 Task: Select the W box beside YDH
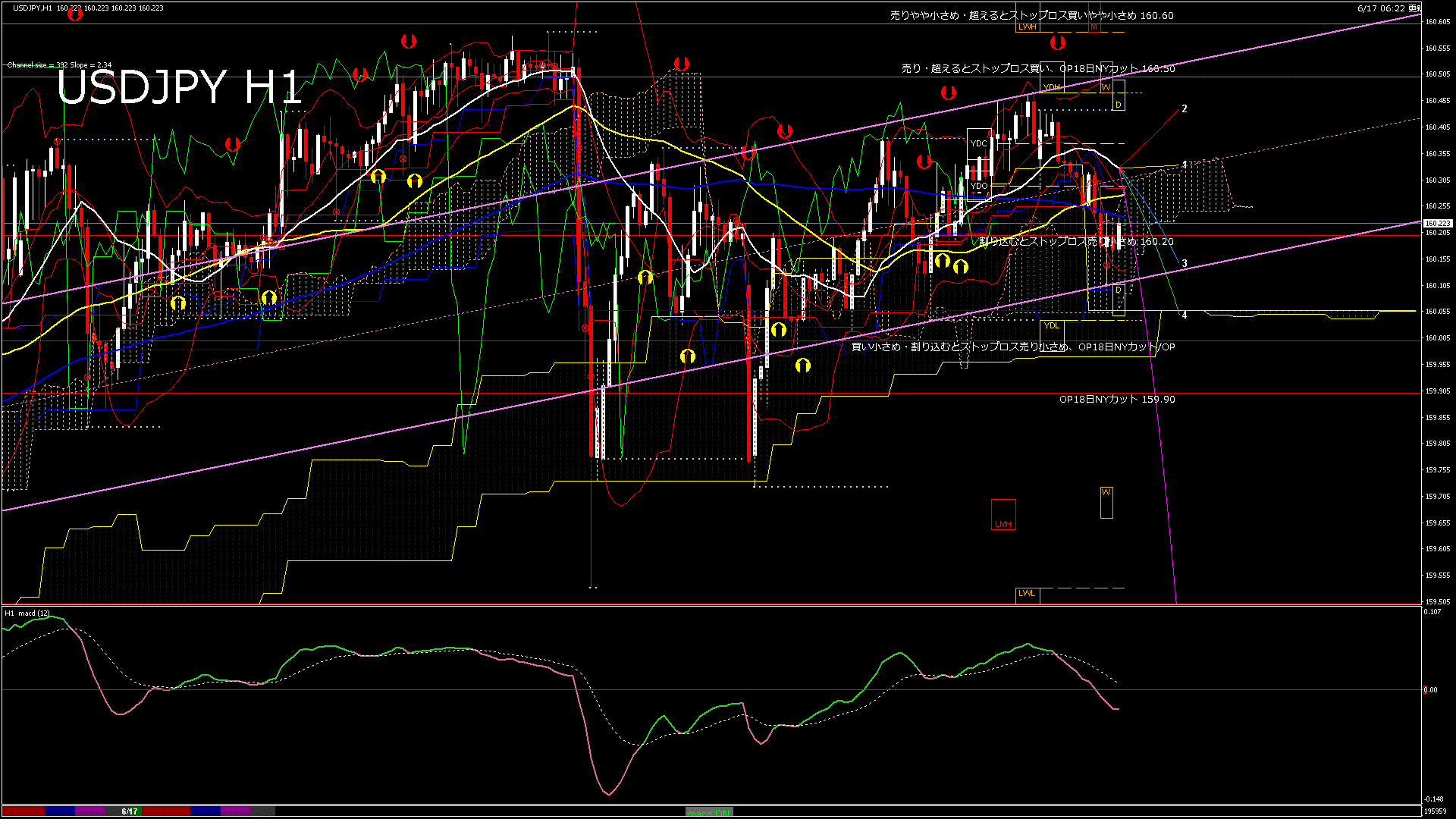pyautogui.click(x=1106, y=77)
